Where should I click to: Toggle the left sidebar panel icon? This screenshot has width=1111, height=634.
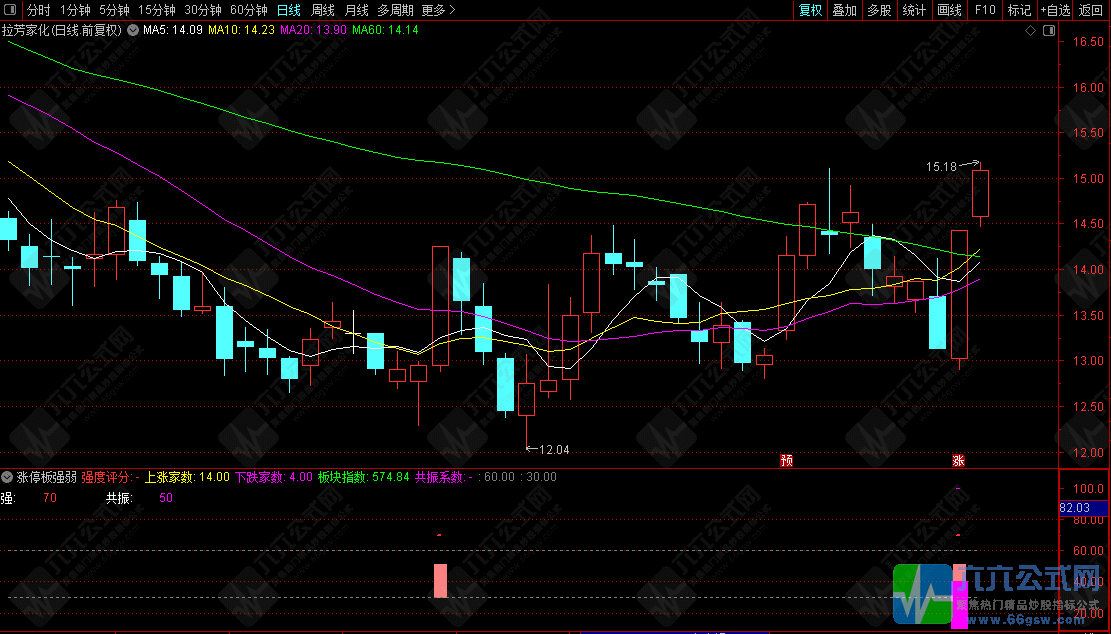(x=10, y=10)
